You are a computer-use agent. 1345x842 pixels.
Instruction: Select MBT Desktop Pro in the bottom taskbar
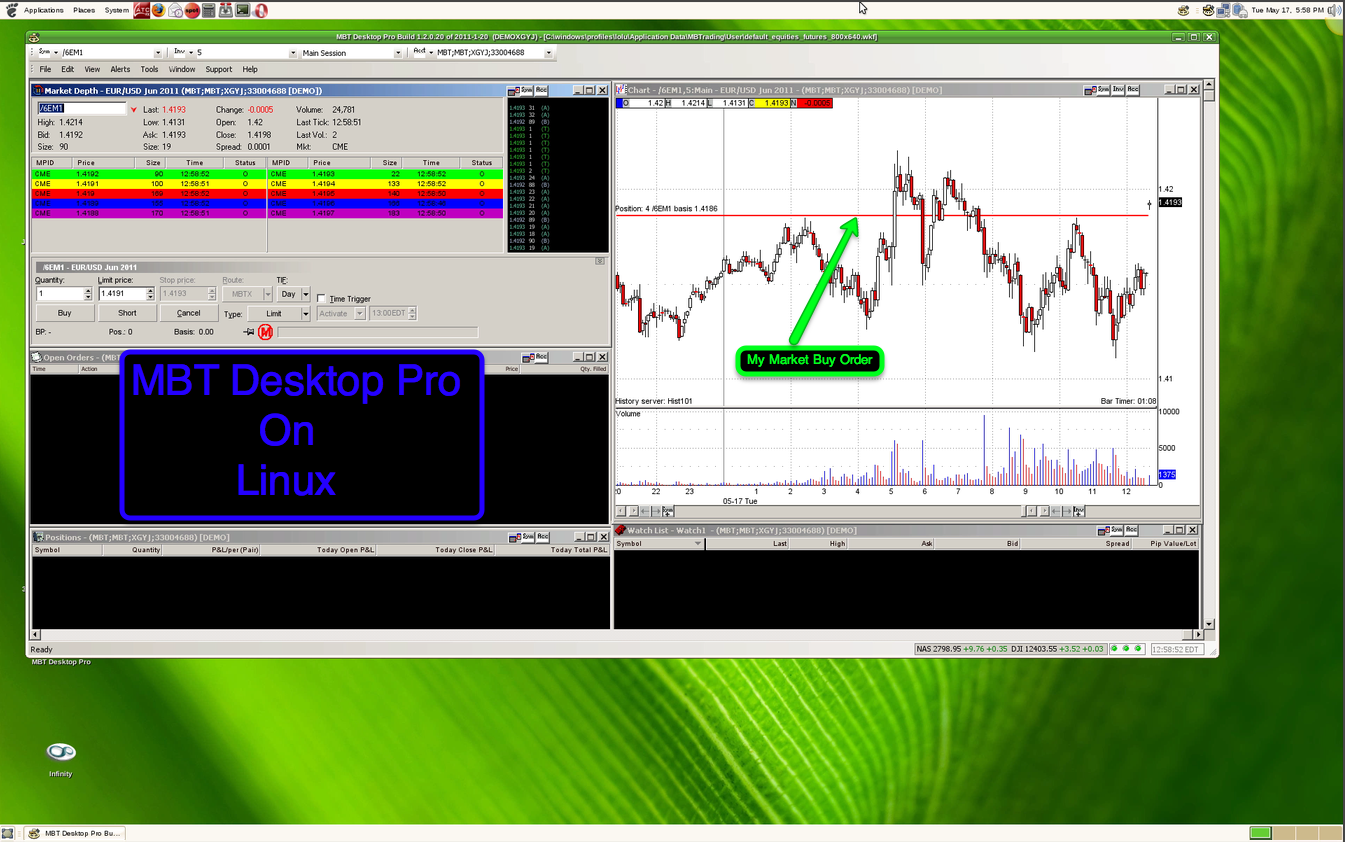point(73,833)
